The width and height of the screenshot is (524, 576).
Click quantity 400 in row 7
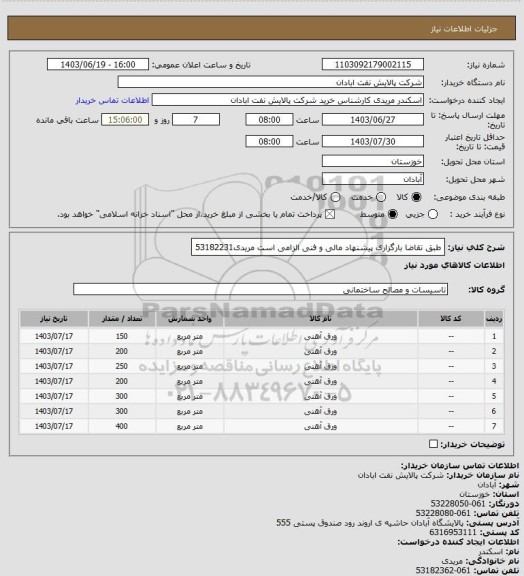point(122,426)
